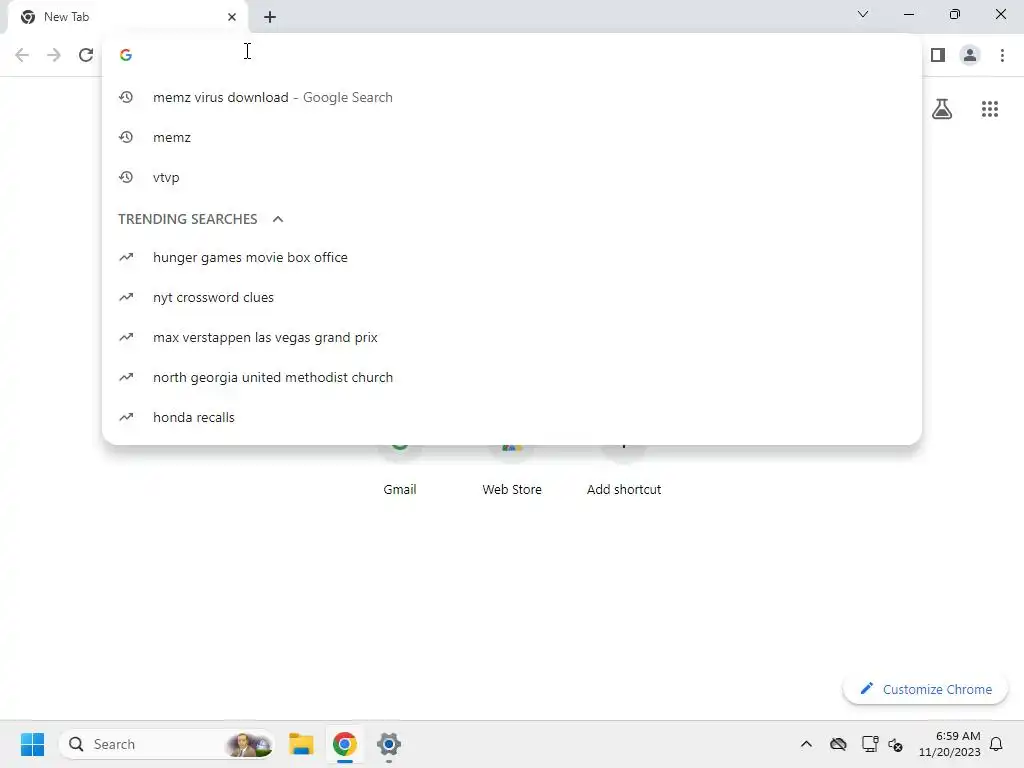Screen dimensions: 1024x768
Task: Click Customize Chrome button
Action: point(925,689)
